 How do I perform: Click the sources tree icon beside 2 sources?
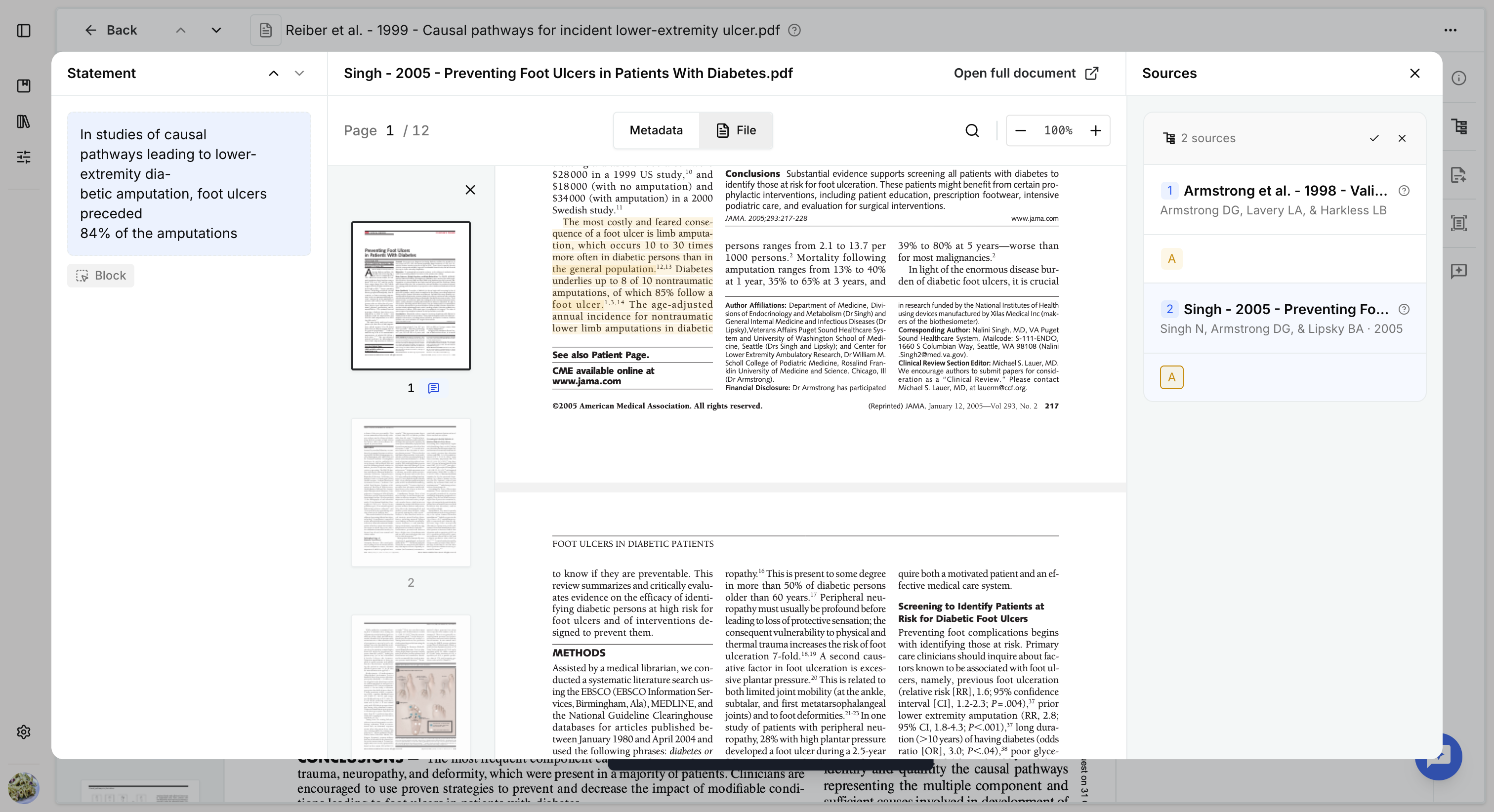1169,138
